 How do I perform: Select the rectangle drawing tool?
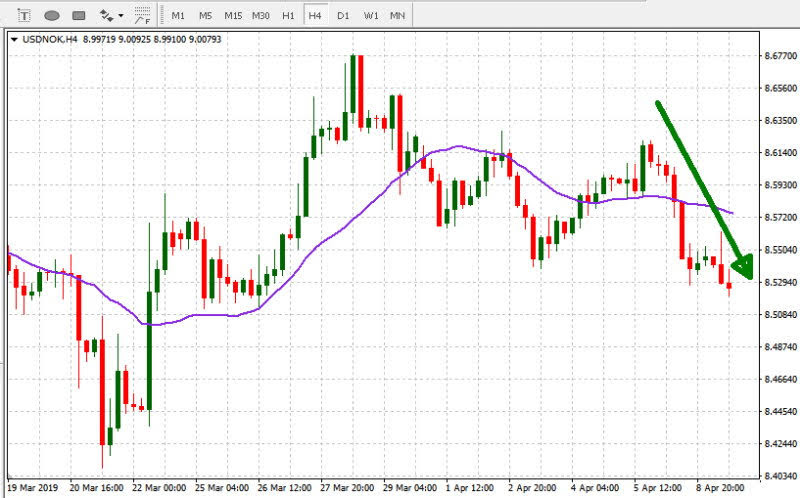tap(78, 16)
